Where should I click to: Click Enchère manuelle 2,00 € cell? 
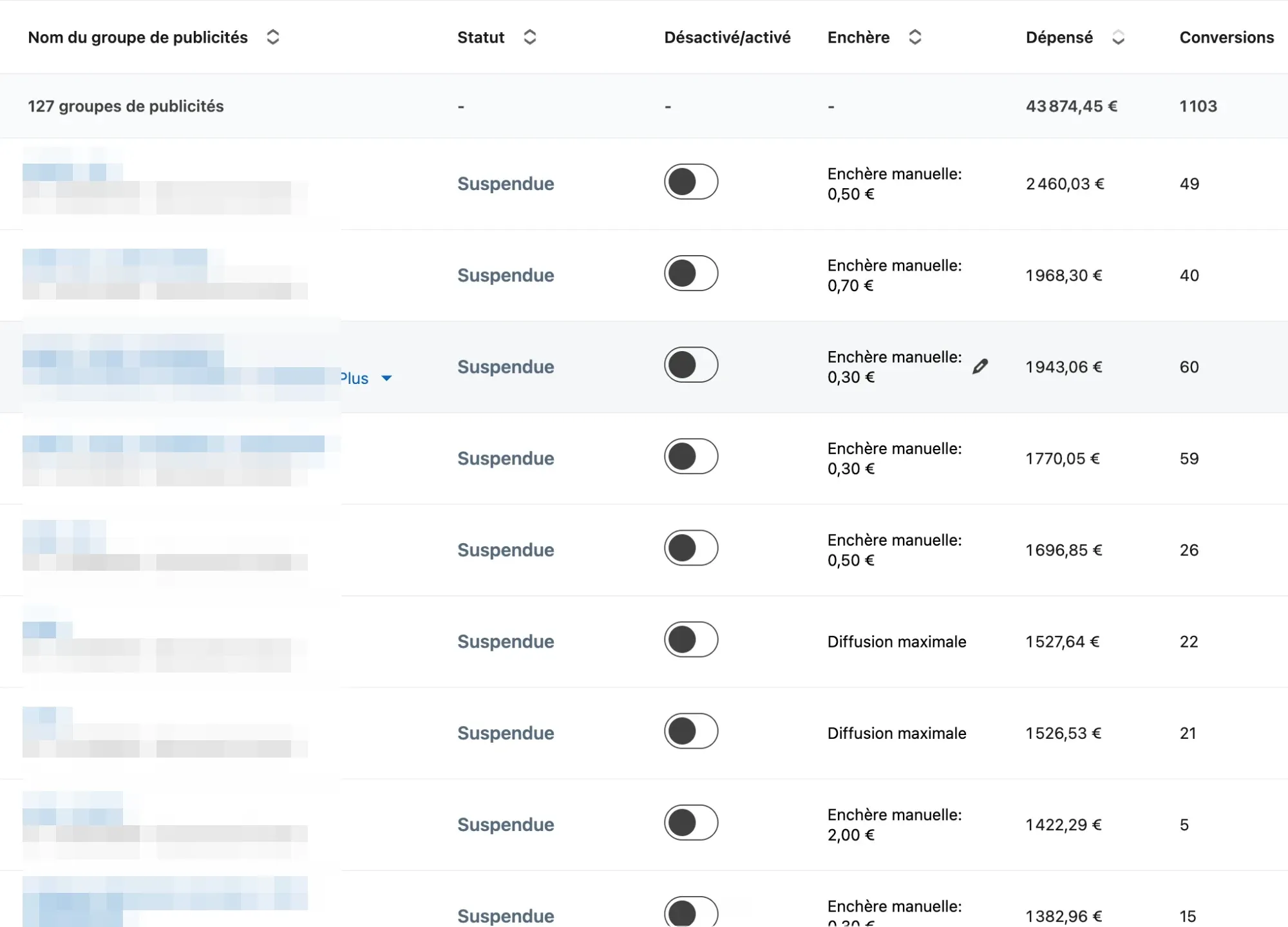[x=895, y=825]
